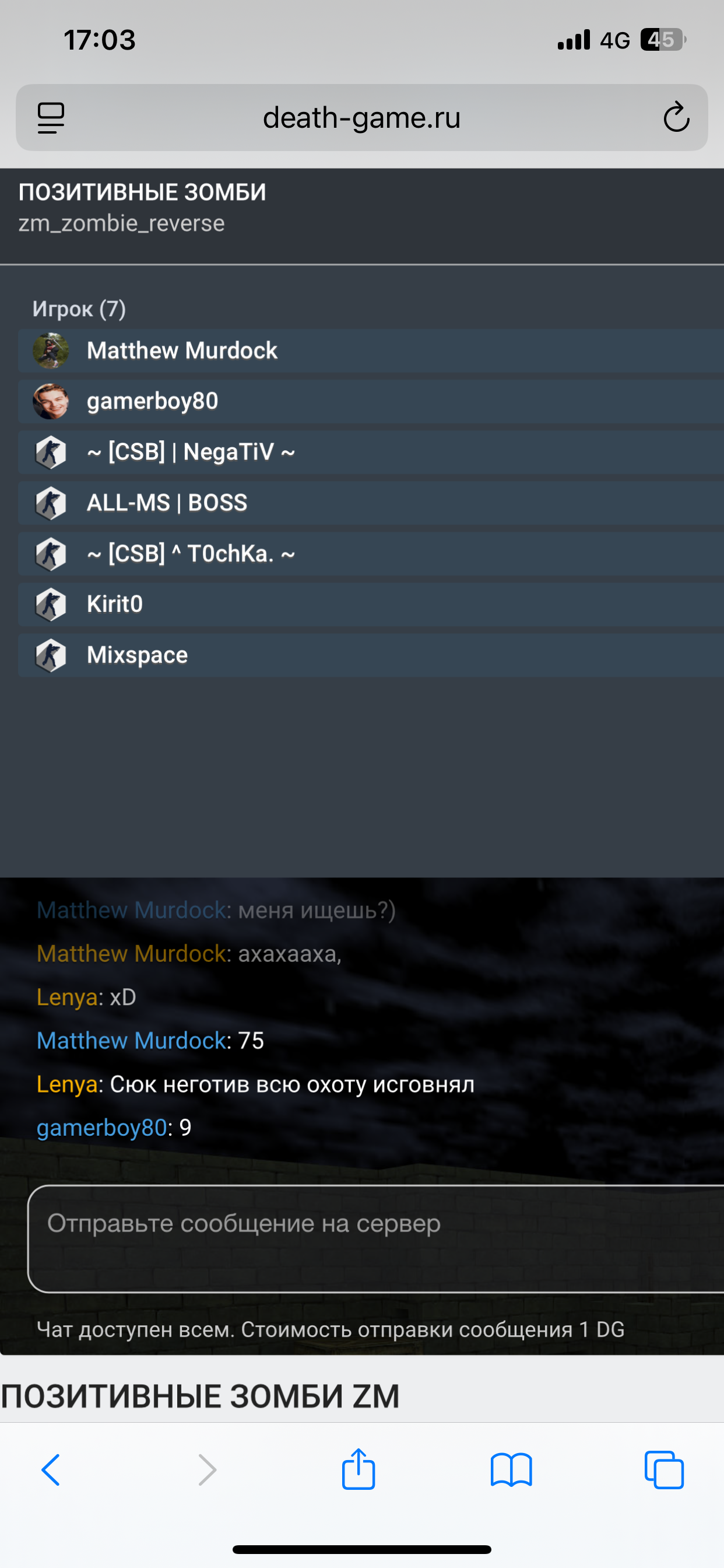724x1568 pixels.
Task: Open the Bookmarks book icon
Action: tap(511, 1470)
